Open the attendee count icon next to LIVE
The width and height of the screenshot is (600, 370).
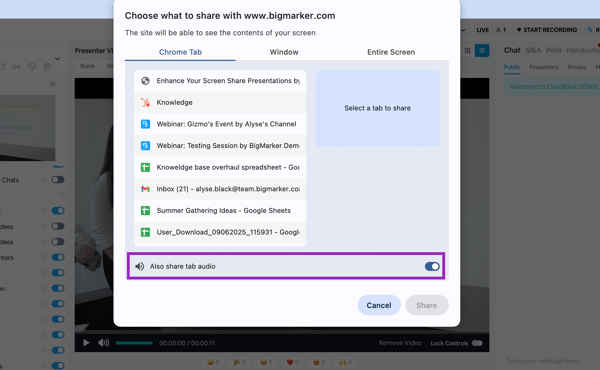click(x=501, y=30)
